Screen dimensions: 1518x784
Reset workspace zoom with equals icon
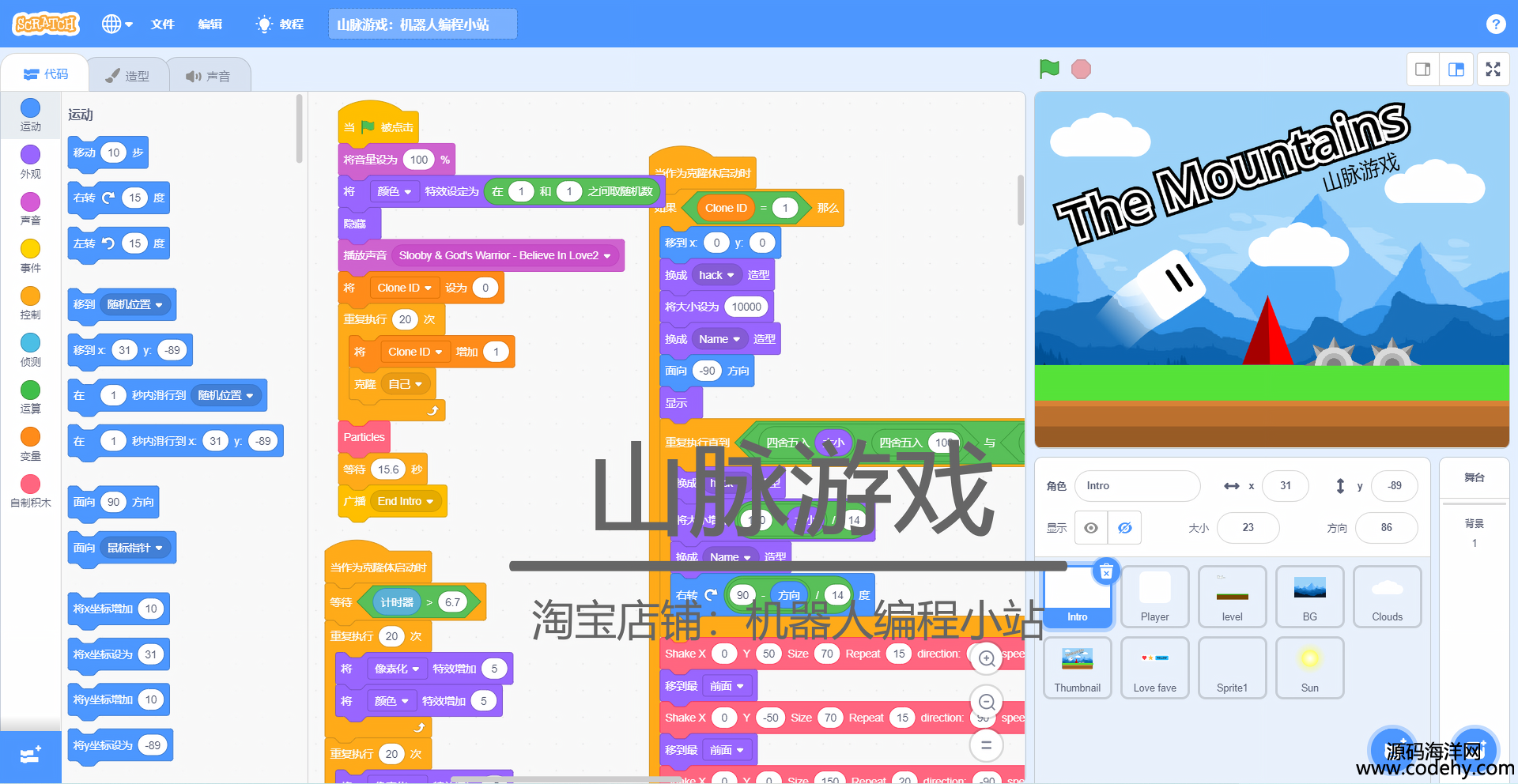click(986, 744)
